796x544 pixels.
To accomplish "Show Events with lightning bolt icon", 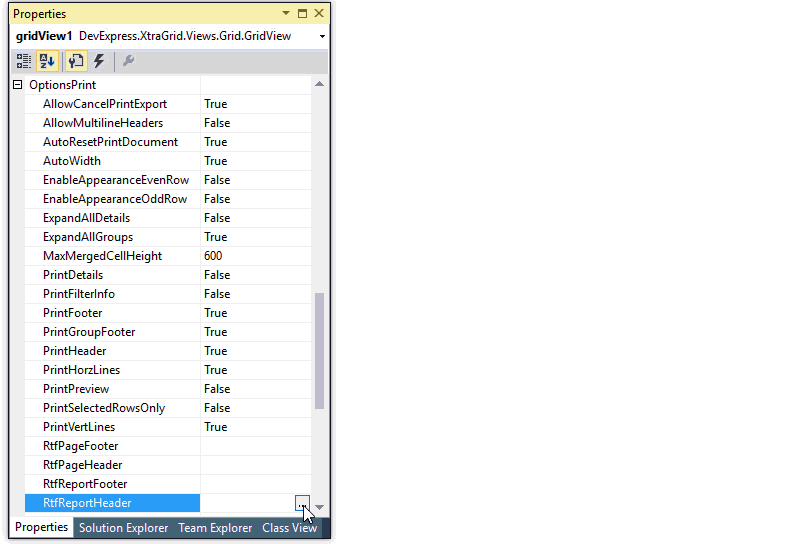I will (100, 61).
